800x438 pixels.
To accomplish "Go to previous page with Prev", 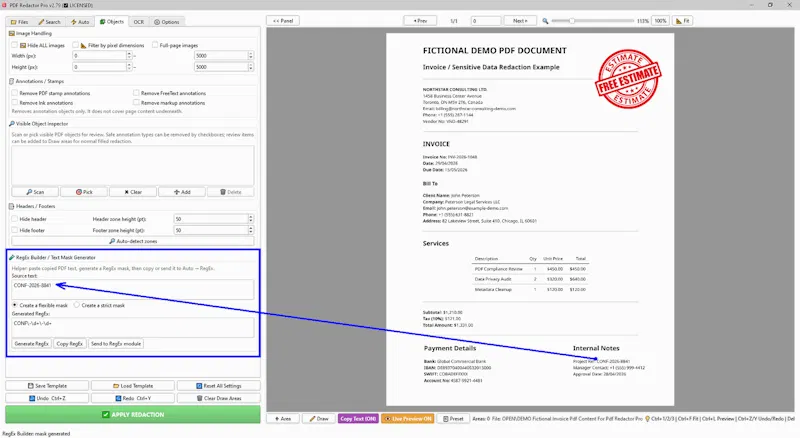I will (x=420, y=21).
